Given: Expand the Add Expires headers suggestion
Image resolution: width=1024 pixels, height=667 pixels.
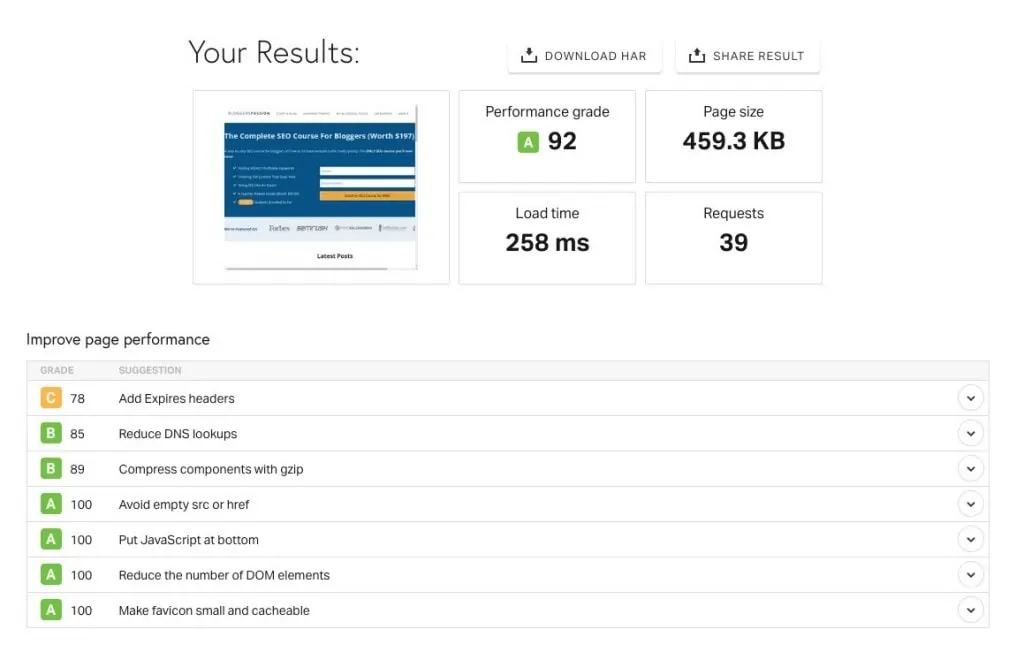Looking at the screenshot, I should click(970, 398).
